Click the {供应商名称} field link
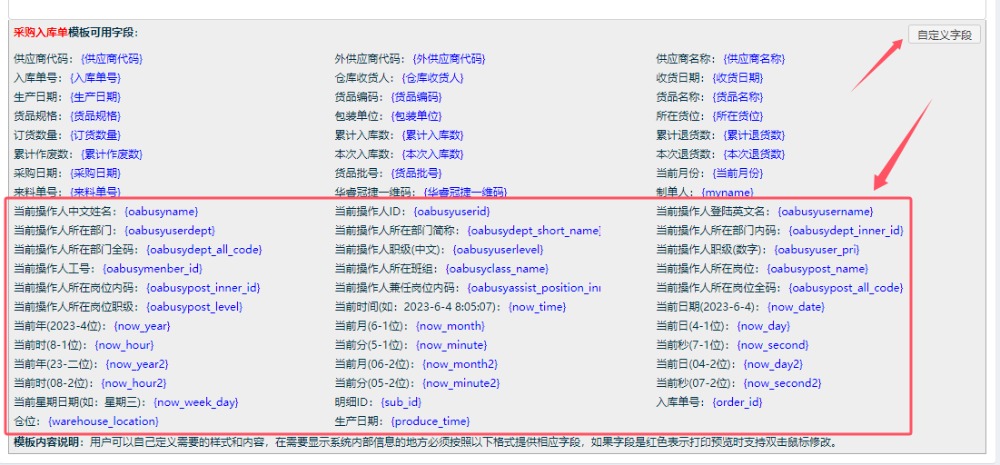 (x=754, y=59)
